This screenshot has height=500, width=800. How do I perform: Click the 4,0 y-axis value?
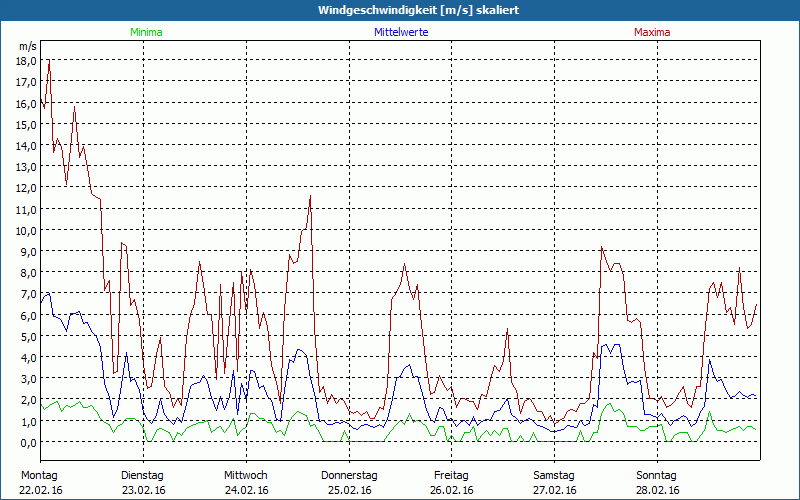pyautogui.click(x=29, y=358)
